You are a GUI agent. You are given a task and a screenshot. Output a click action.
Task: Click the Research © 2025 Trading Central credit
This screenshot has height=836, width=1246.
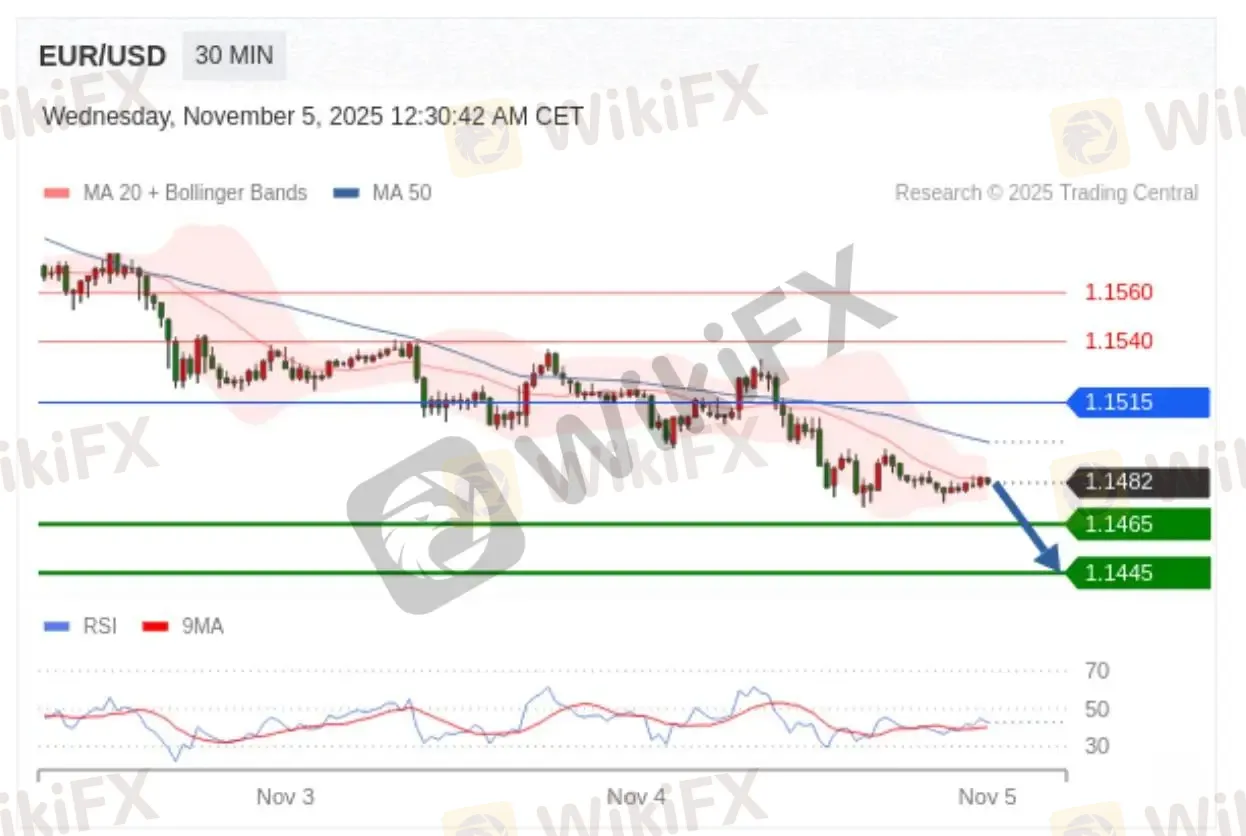(x=1046, y=193)
